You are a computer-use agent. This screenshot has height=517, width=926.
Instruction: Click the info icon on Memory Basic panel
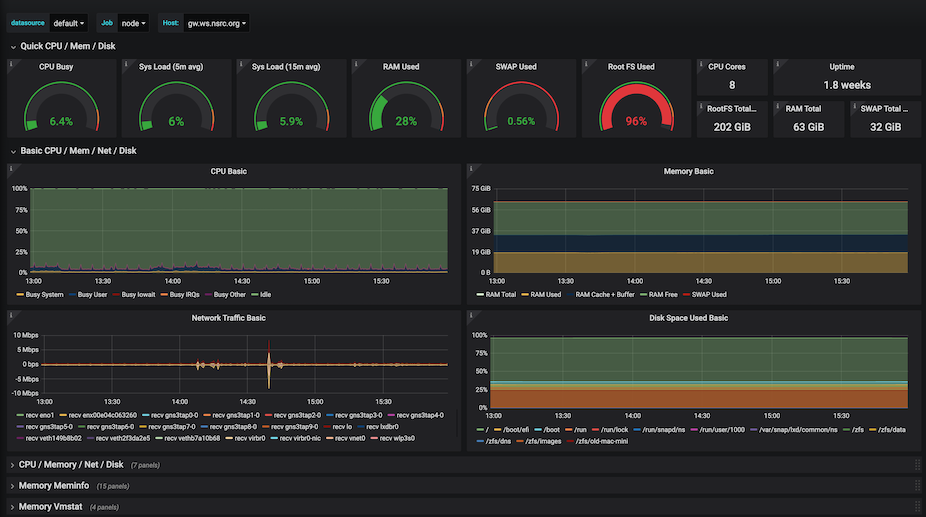[470, 168]
